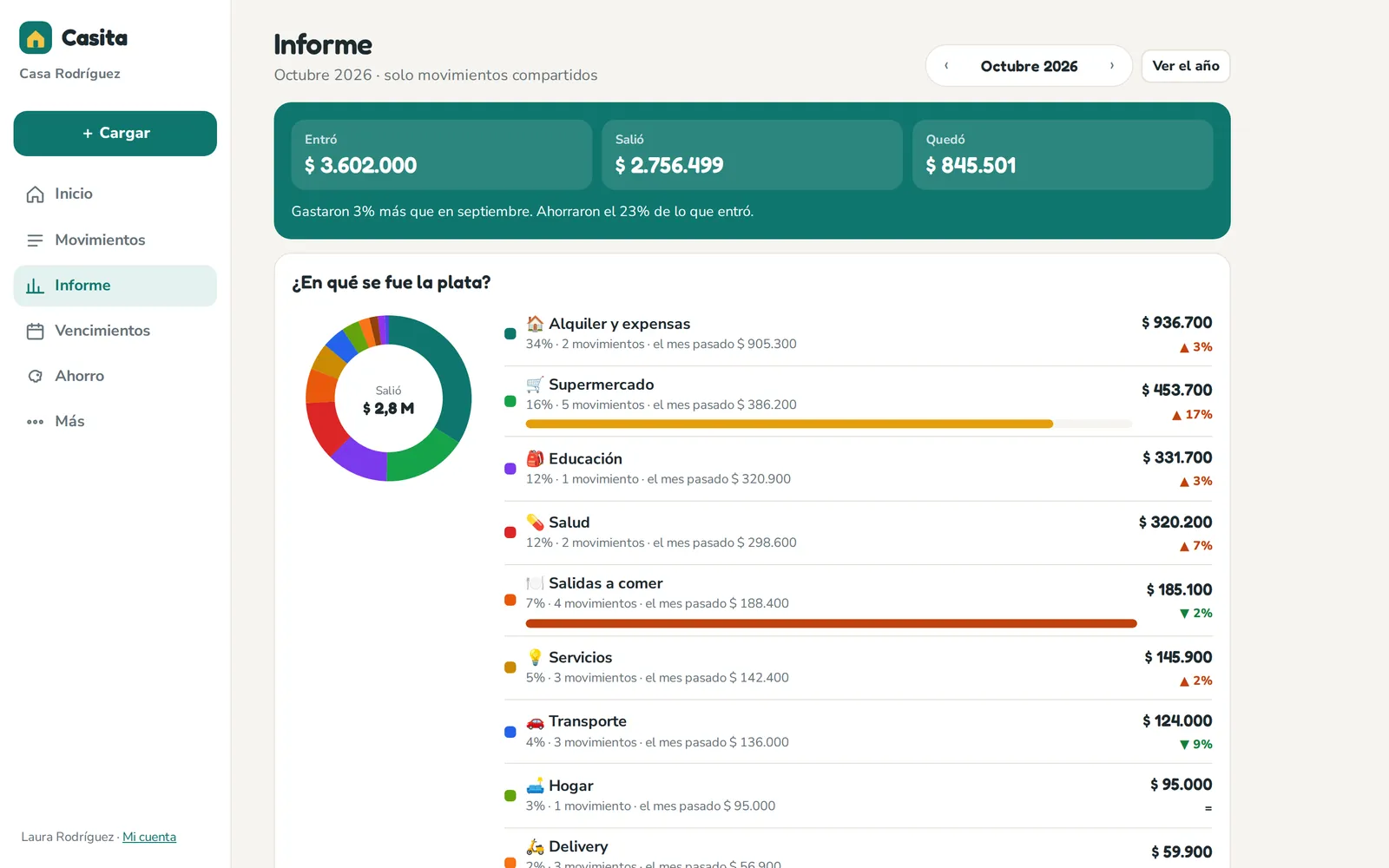
Task: Click the Inicio home icon in sidebar
Action: [x=35, y=194]
